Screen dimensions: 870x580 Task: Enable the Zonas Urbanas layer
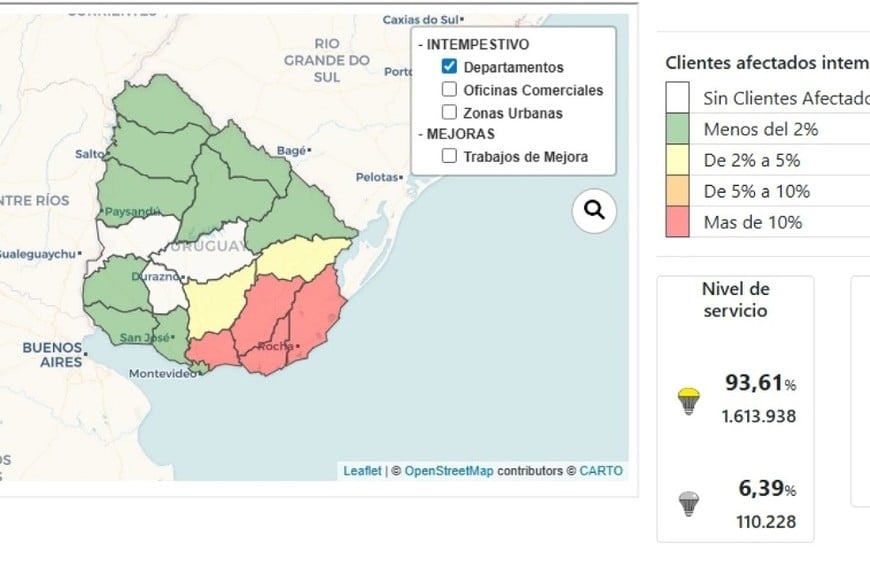(449, 112)
